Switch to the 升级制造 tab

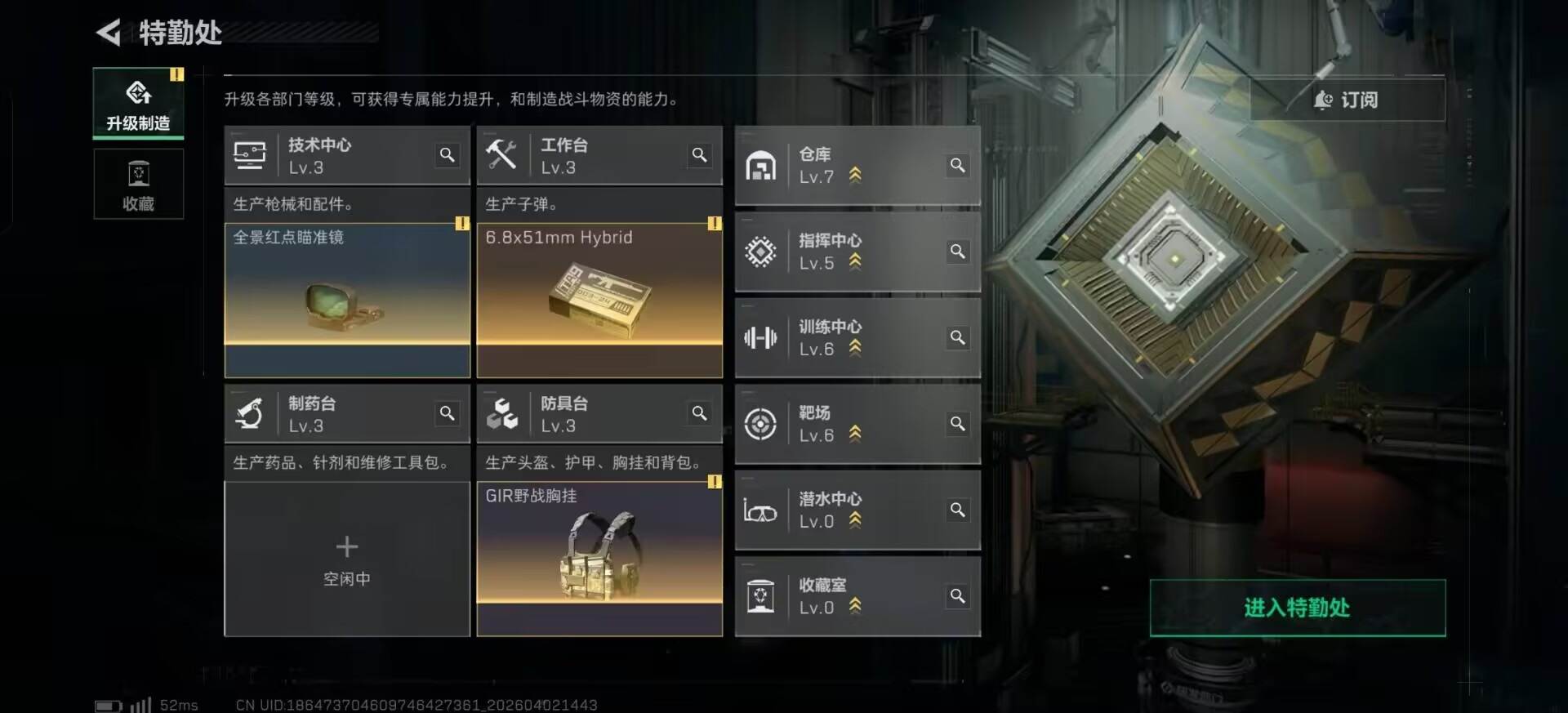tap(138, 104)
